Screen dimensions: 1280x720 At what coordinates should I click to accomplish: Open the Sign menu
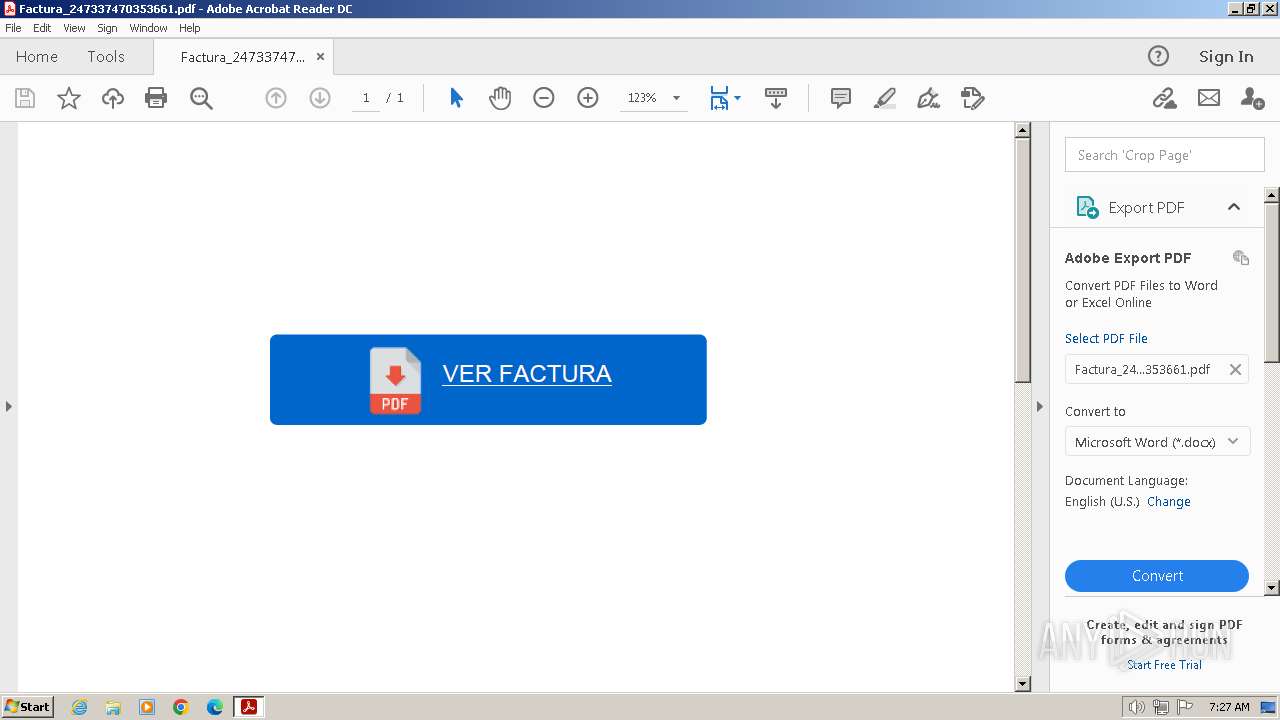coord(107,28)
